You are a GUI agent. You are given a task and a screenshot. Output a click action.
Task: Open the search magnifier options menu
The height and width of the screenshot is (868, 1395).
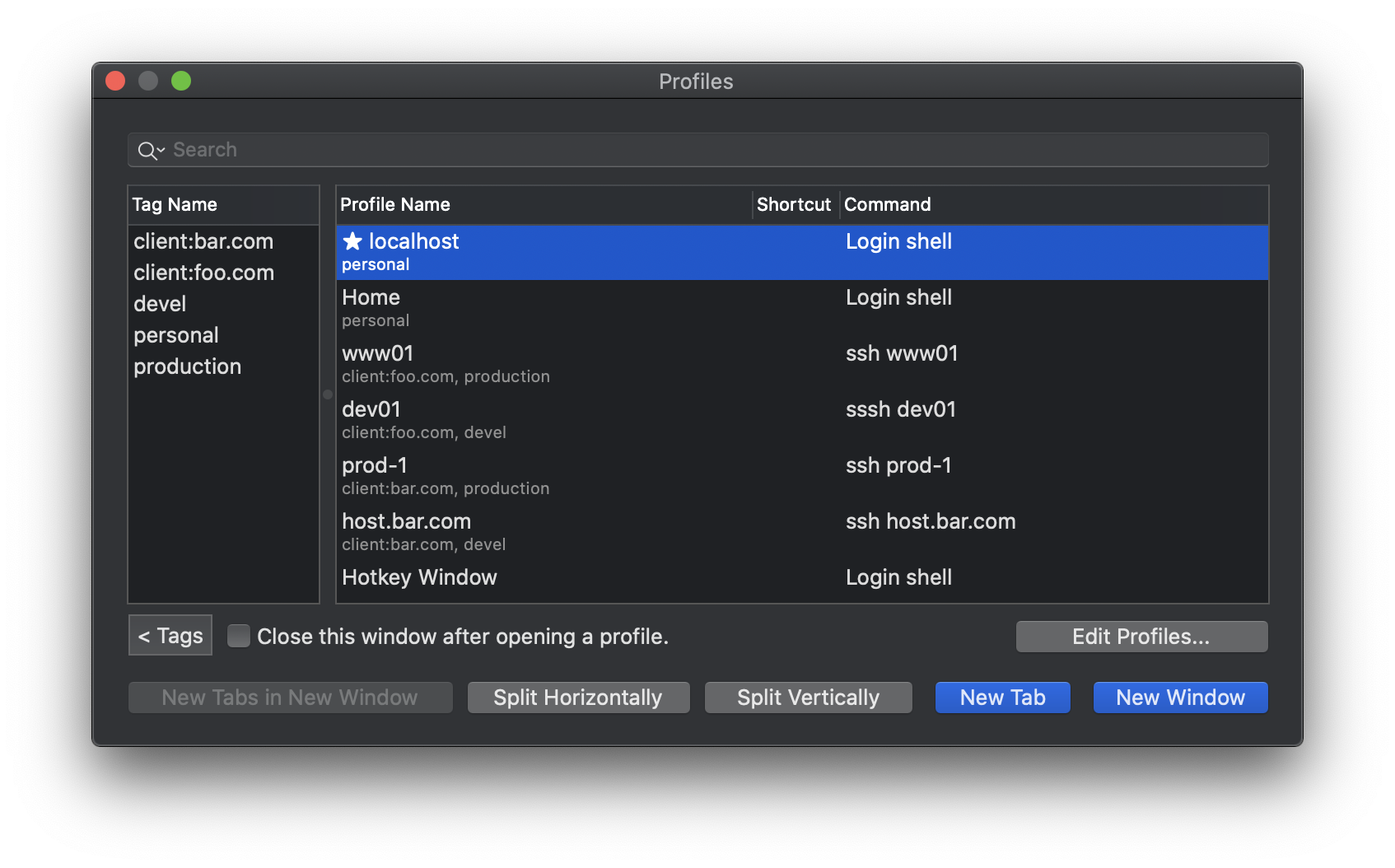[152, 150]
